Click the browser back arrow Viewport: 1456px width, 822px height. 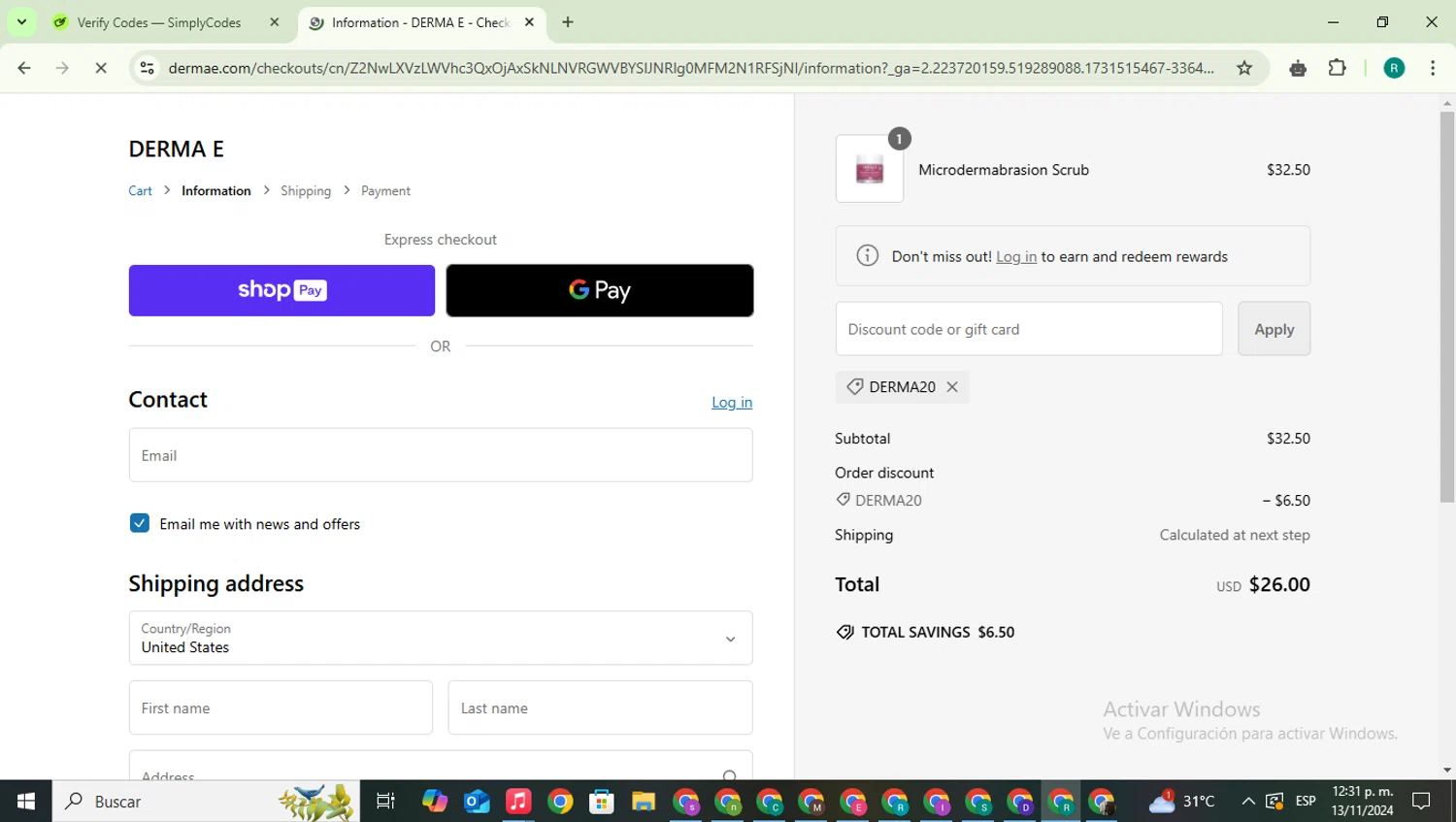click(x=24, y=68)
